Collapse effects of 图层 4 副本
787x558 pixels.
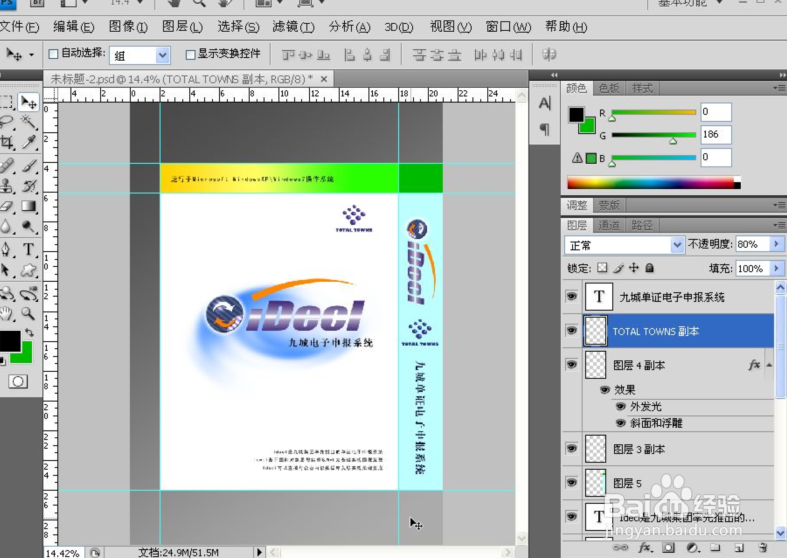point(769,365)
